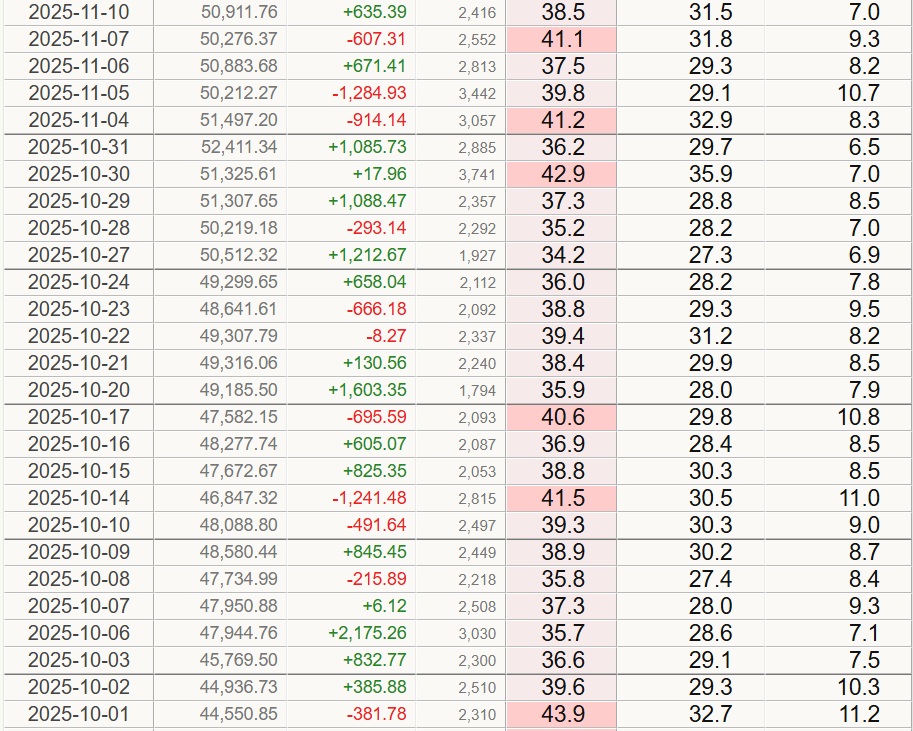Select the green change value +1,088.47
The image size is (913, 731).
367,201
